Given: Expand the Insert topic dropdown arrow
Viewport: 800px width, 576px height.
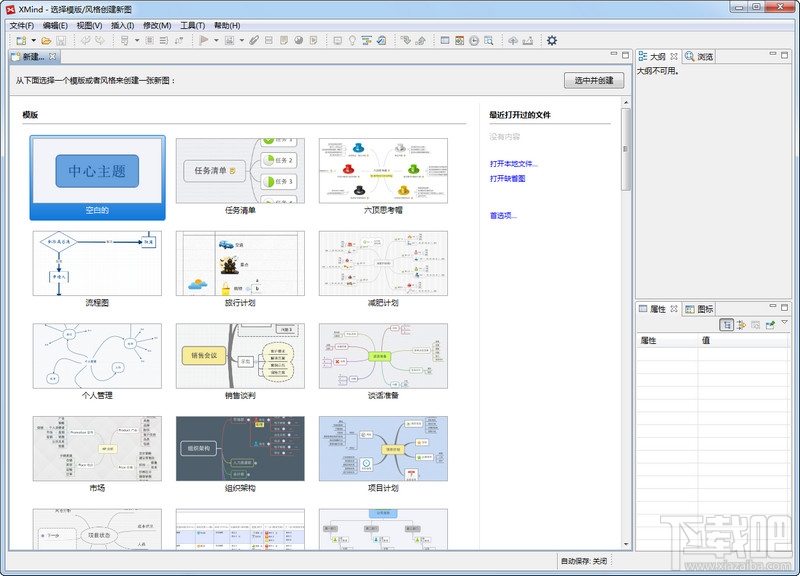Looking at the screenshot, I should coord(137,40).
